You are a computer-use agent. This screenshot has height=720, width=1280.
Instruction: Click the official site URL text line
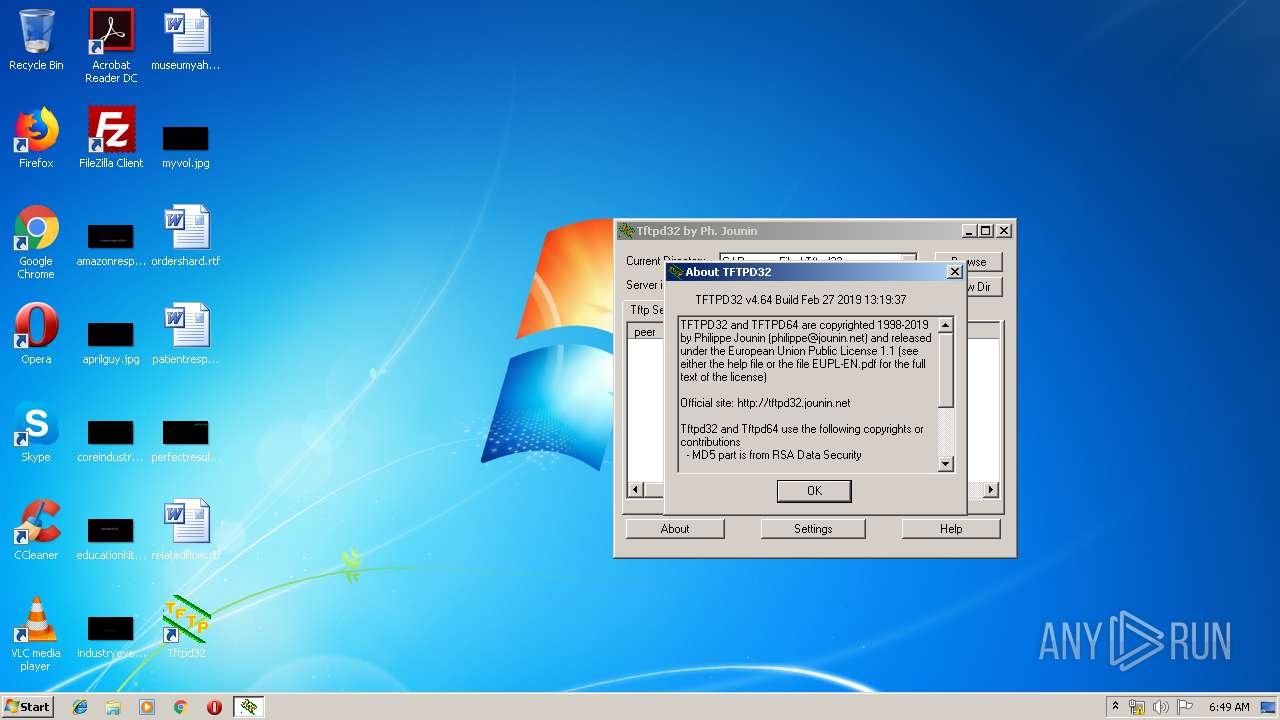(x=766, y=403)
